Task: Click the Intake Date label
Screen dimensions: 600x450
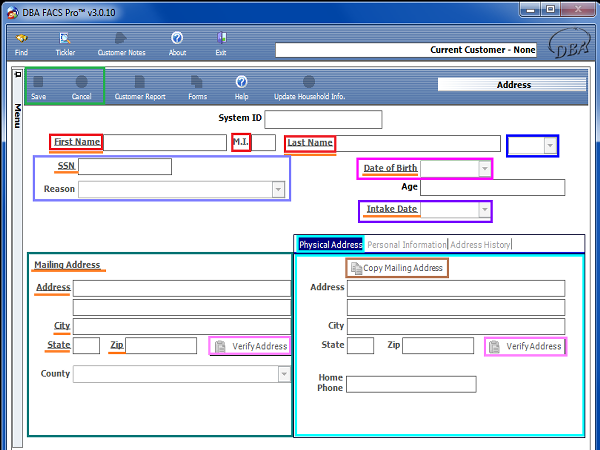Action: click(x=392, y=209)
